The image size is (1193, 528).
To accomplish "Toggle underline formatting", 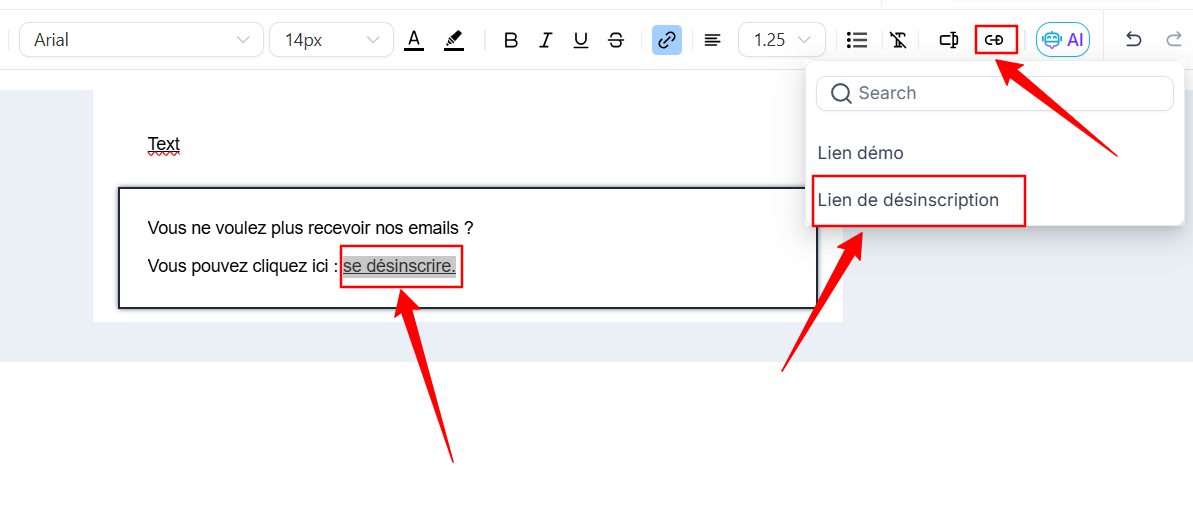I will (x=580, y=40).
